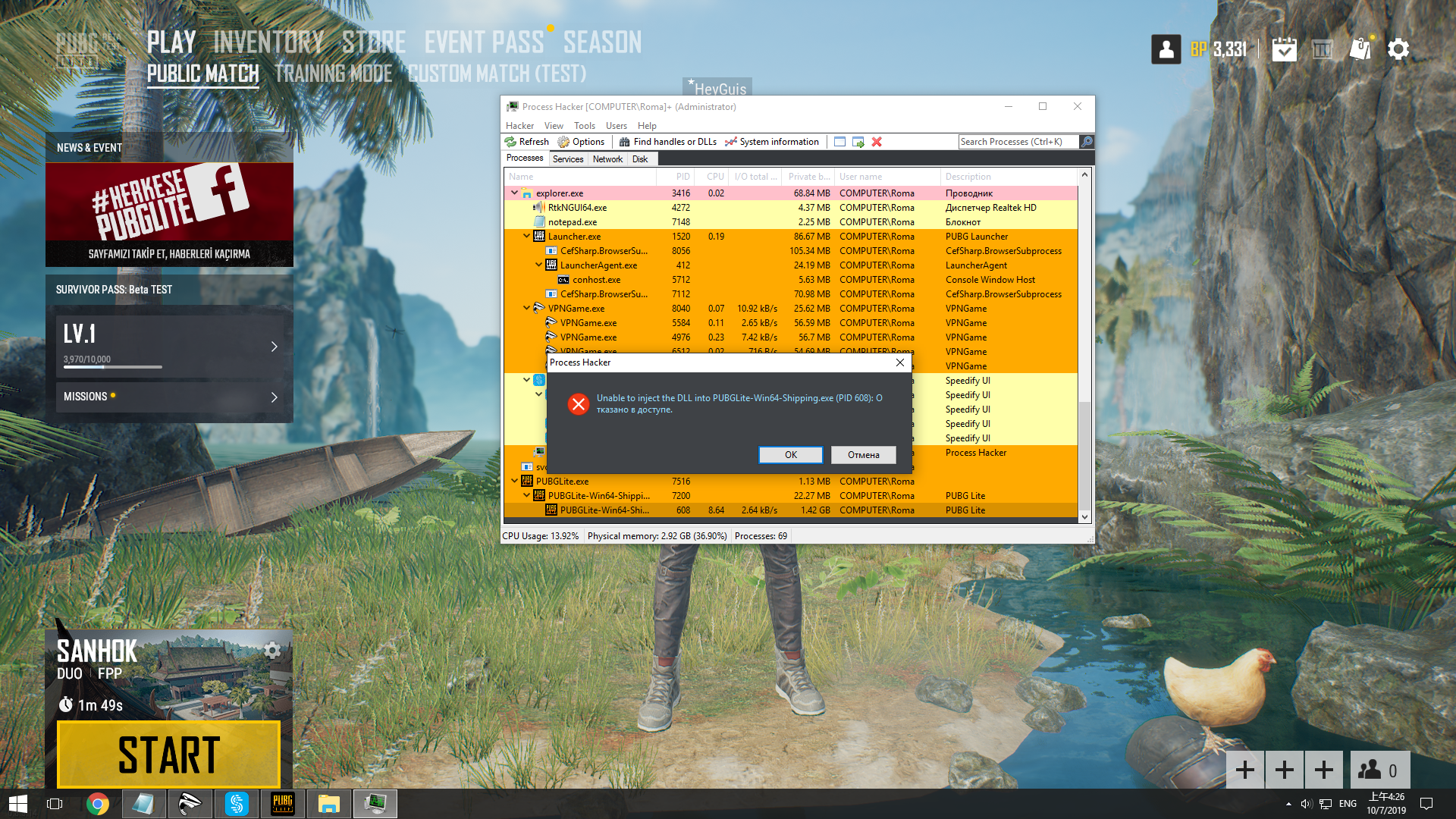Click the Task View taskbar icon
This screenshot has height=819, width=1456.
click(55, 804)
